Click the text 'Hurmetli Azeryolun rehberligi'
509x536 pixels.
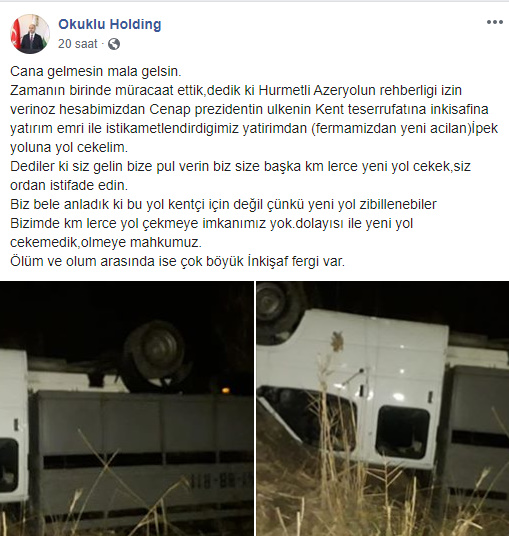pos(351,90)
